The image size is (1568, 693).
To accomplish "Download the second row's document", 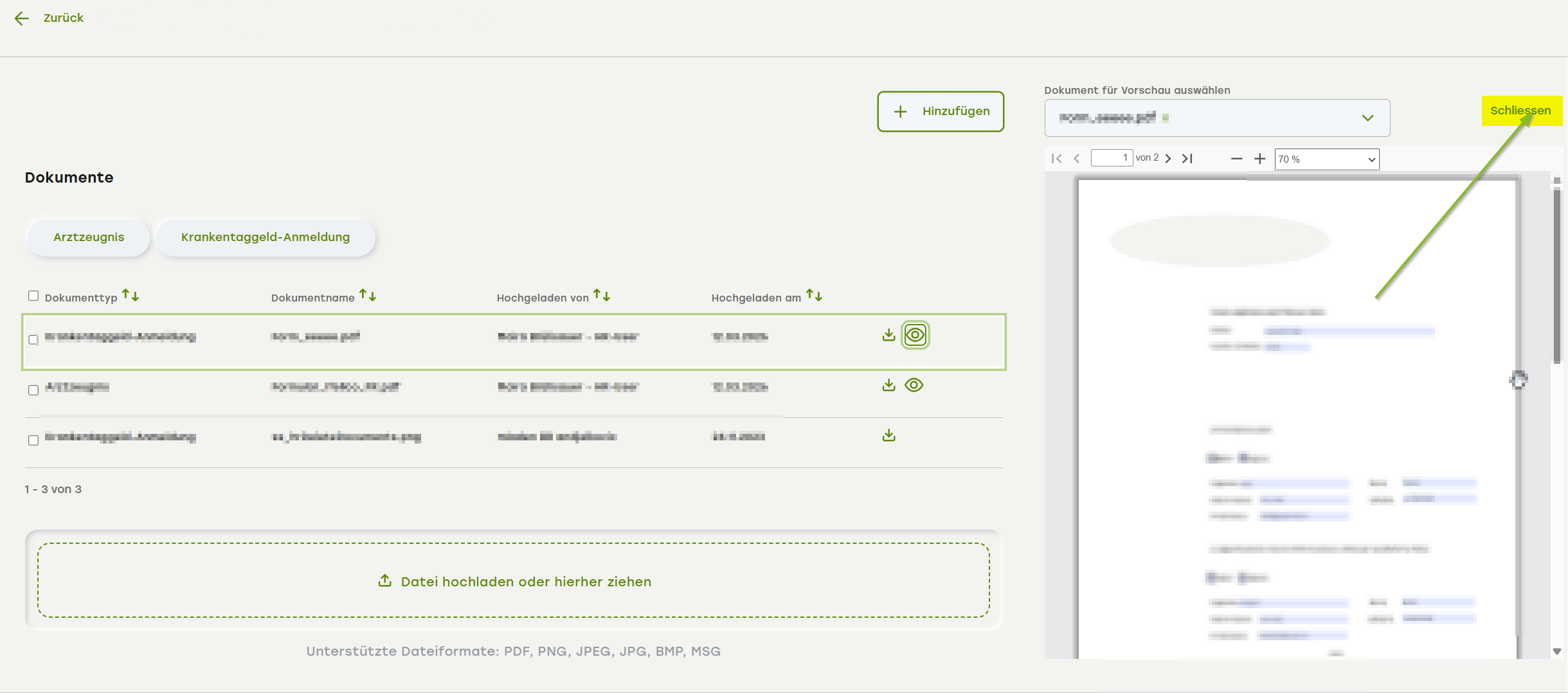I will [x=888, y=385].
